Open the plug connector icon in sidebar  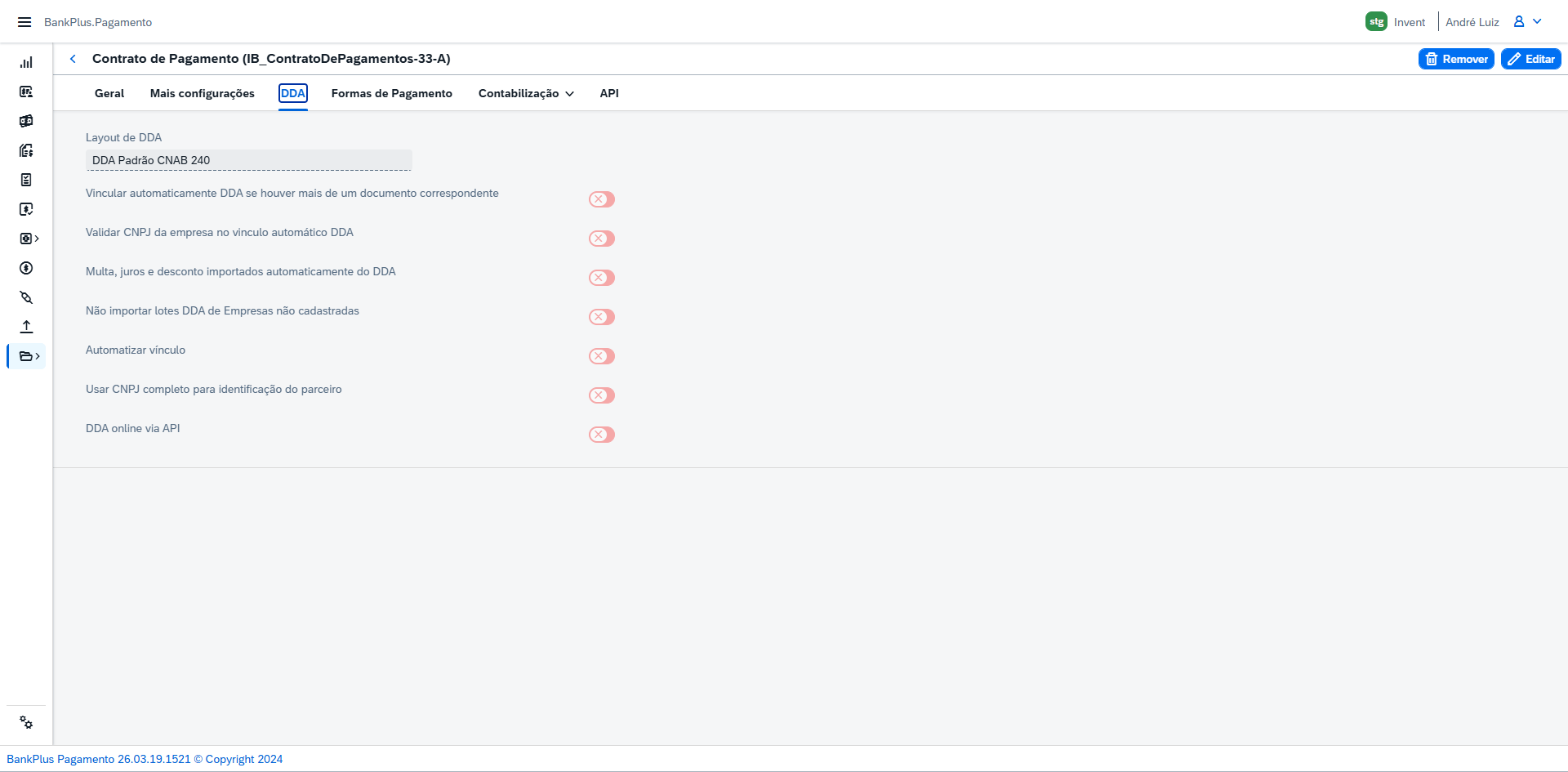pos(27,297)
